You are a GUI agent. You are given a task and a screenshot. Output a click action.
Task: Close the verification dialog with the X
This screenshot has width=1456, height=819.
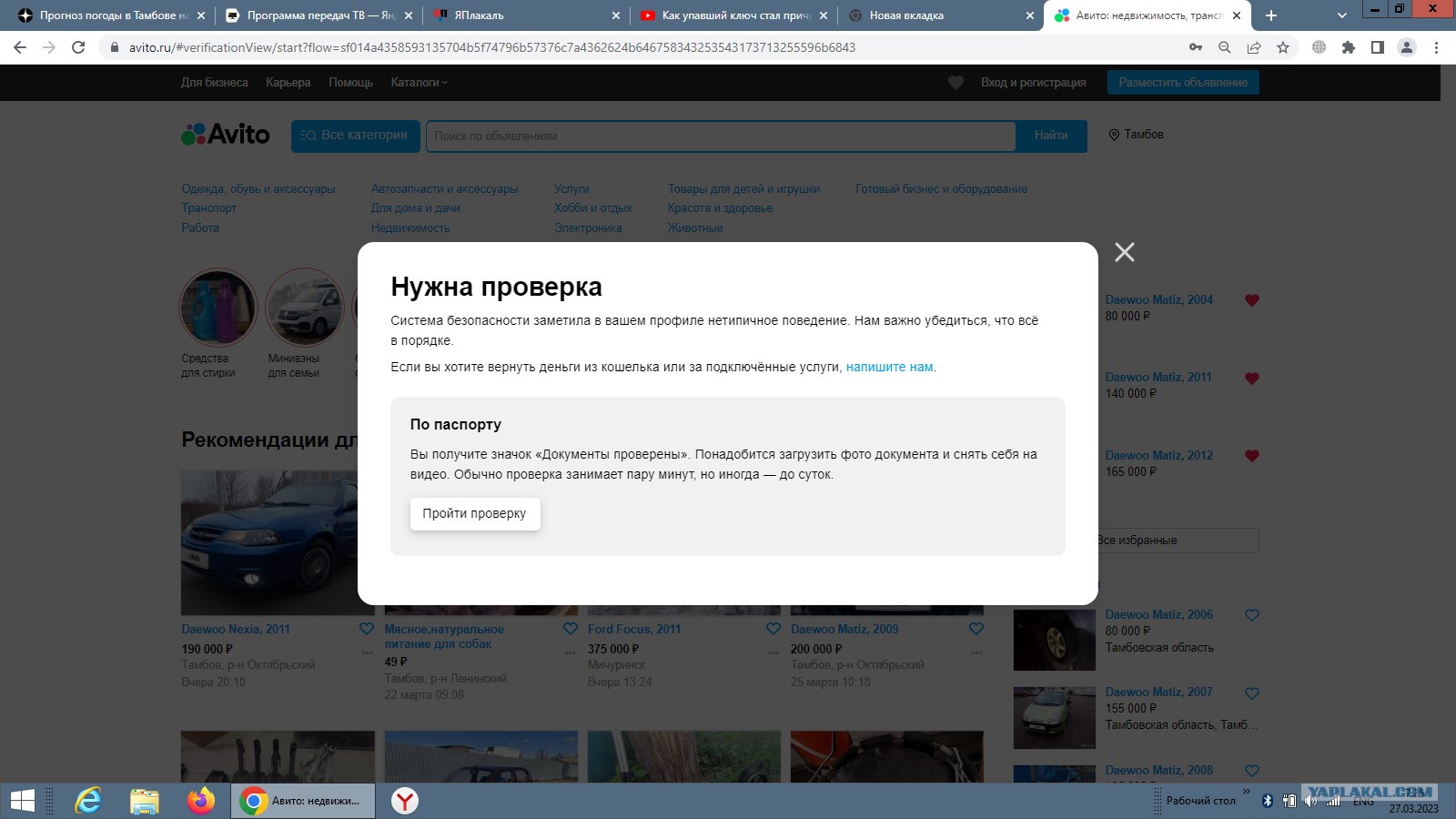1125,252
